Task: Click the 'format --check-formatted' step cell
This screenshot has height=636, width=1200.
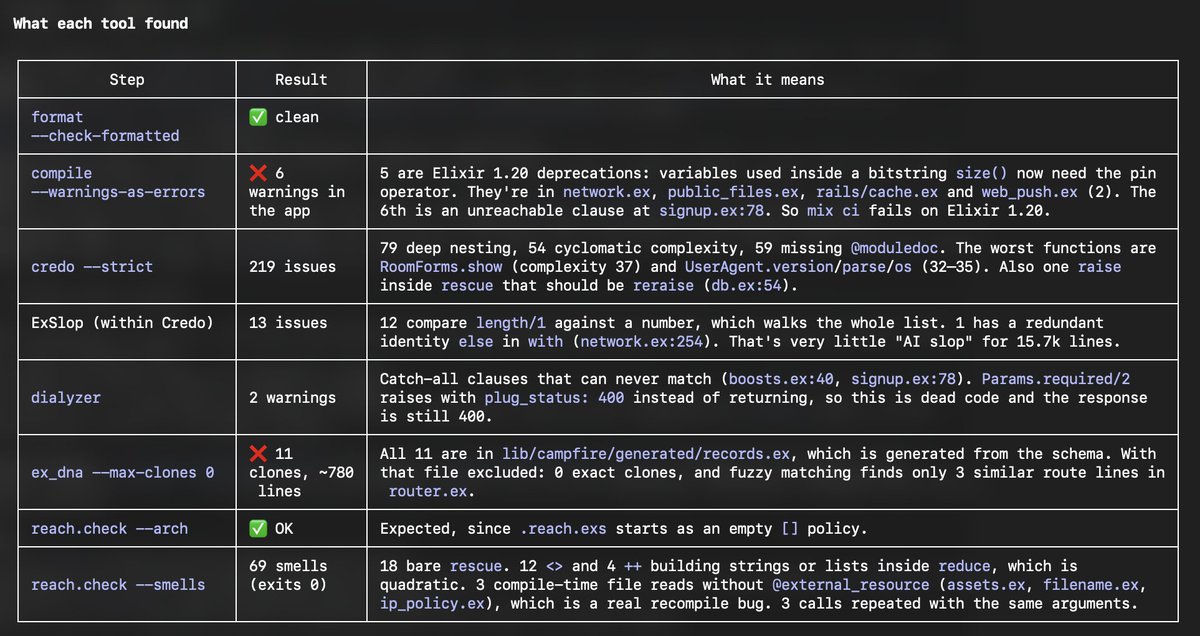Action: (127, 126)
